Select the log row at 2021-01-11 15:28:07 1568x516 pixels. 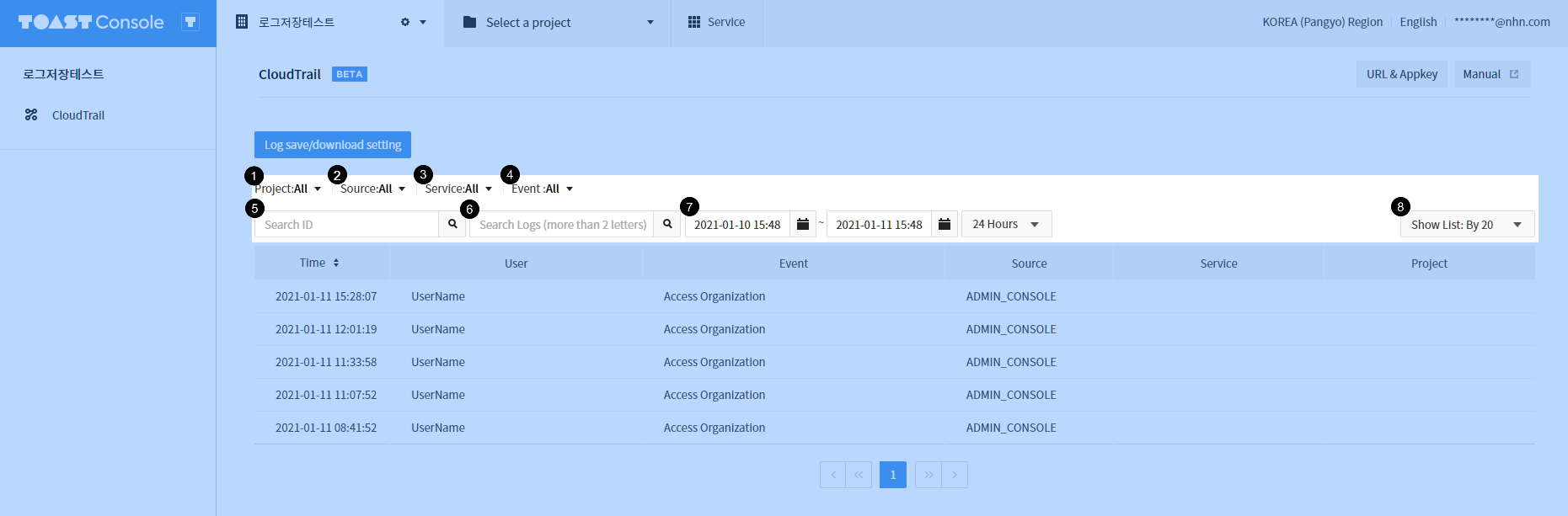pos(895,296)
